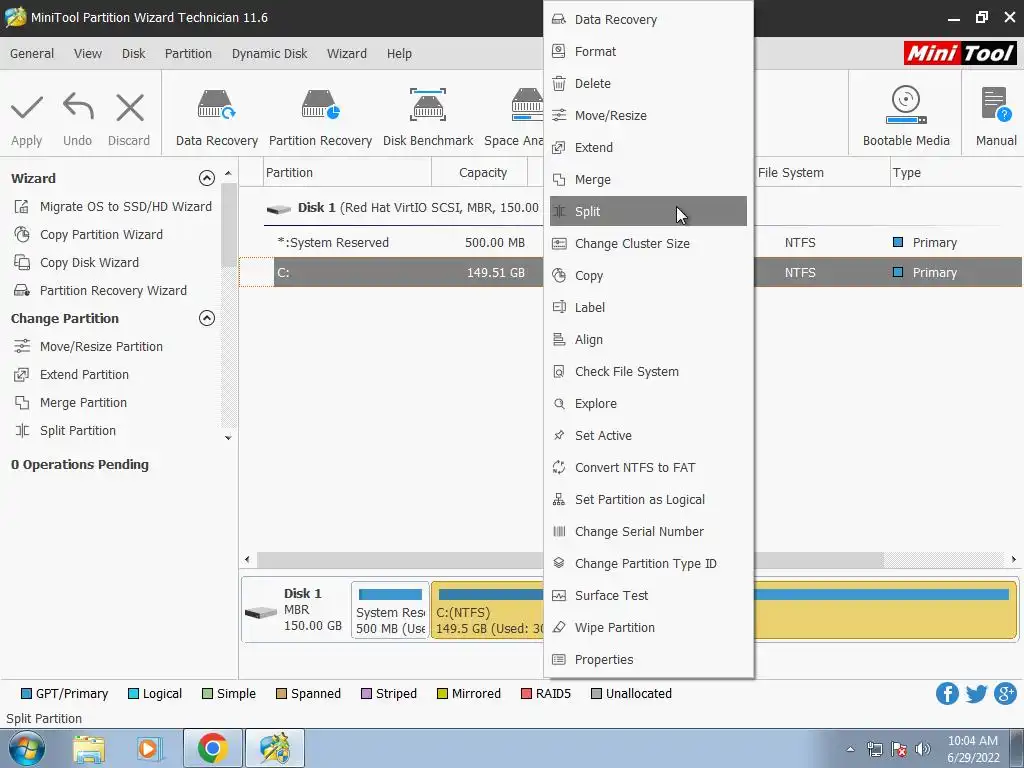Select Delete from context menu

pyautogui.click(x=648, y=84)
